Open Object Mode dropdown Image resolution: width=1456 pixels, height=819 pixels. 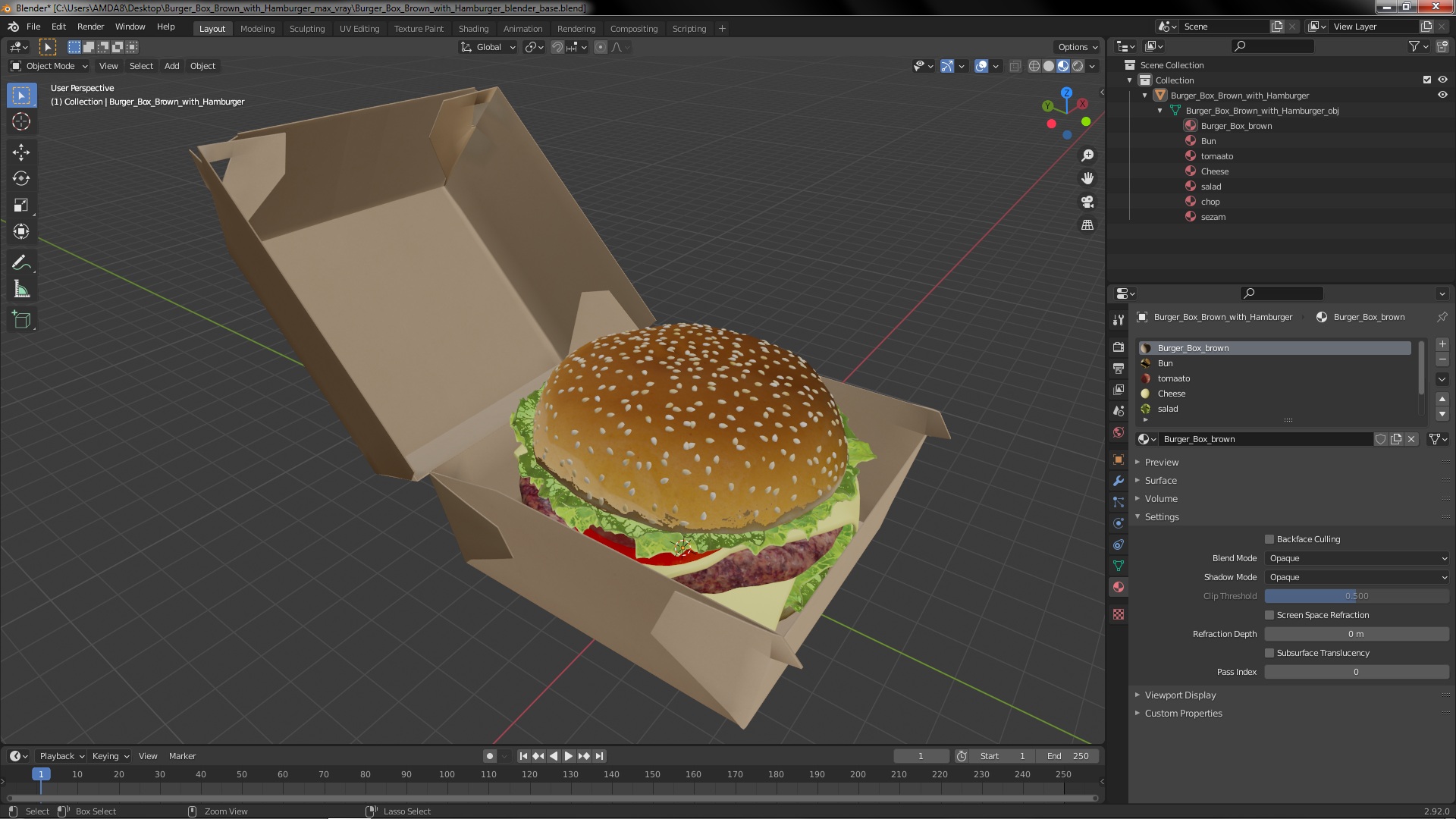pyautogui.click(x=49, y=66)
